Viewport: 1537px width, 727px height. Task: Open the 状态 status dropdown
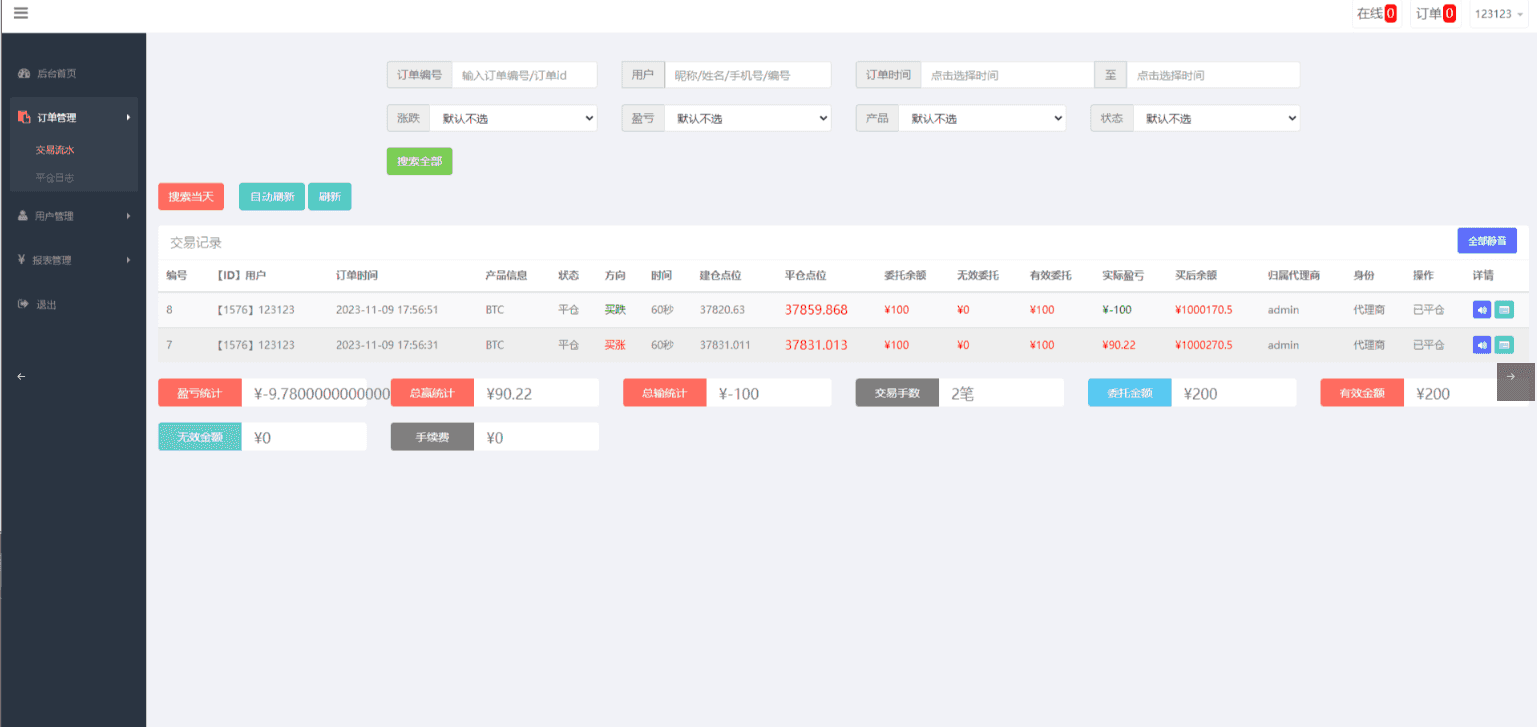tap(1216, 119)
